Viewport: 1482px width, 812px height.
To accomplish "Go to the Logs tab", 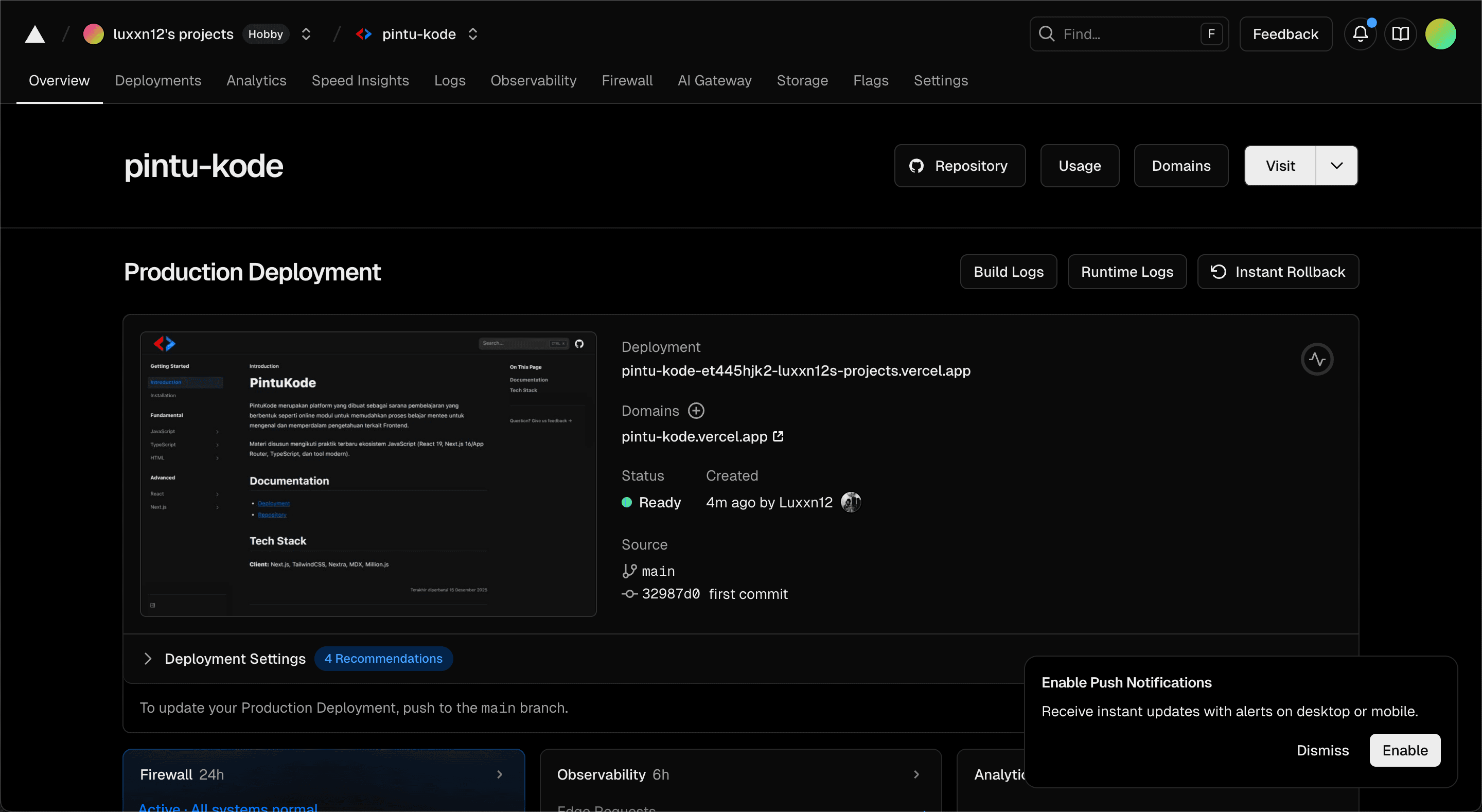I will click(450, 81).
